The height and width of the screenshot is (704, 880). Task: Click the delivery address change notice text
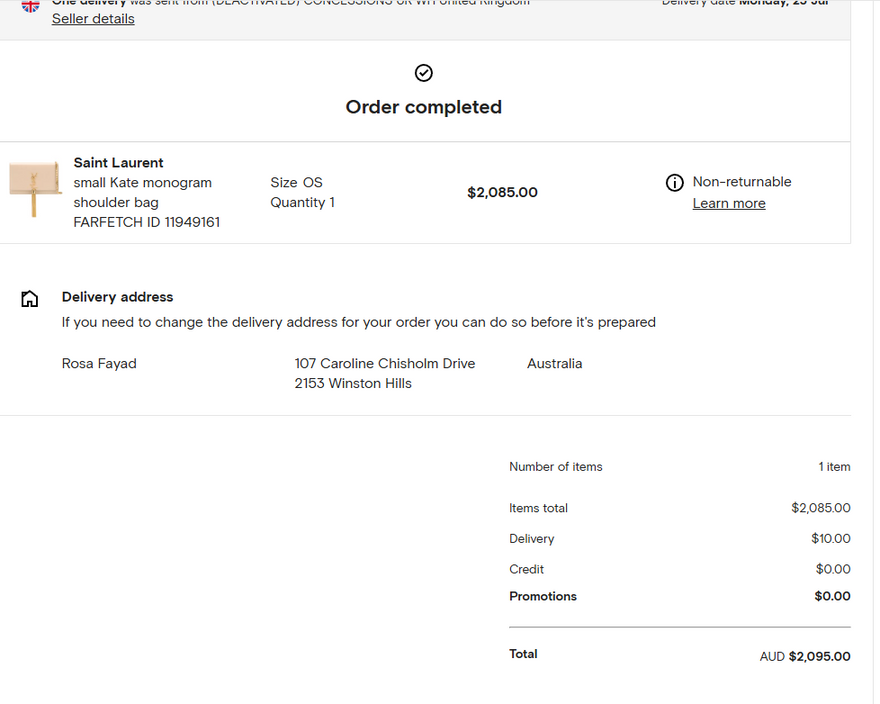359,322
